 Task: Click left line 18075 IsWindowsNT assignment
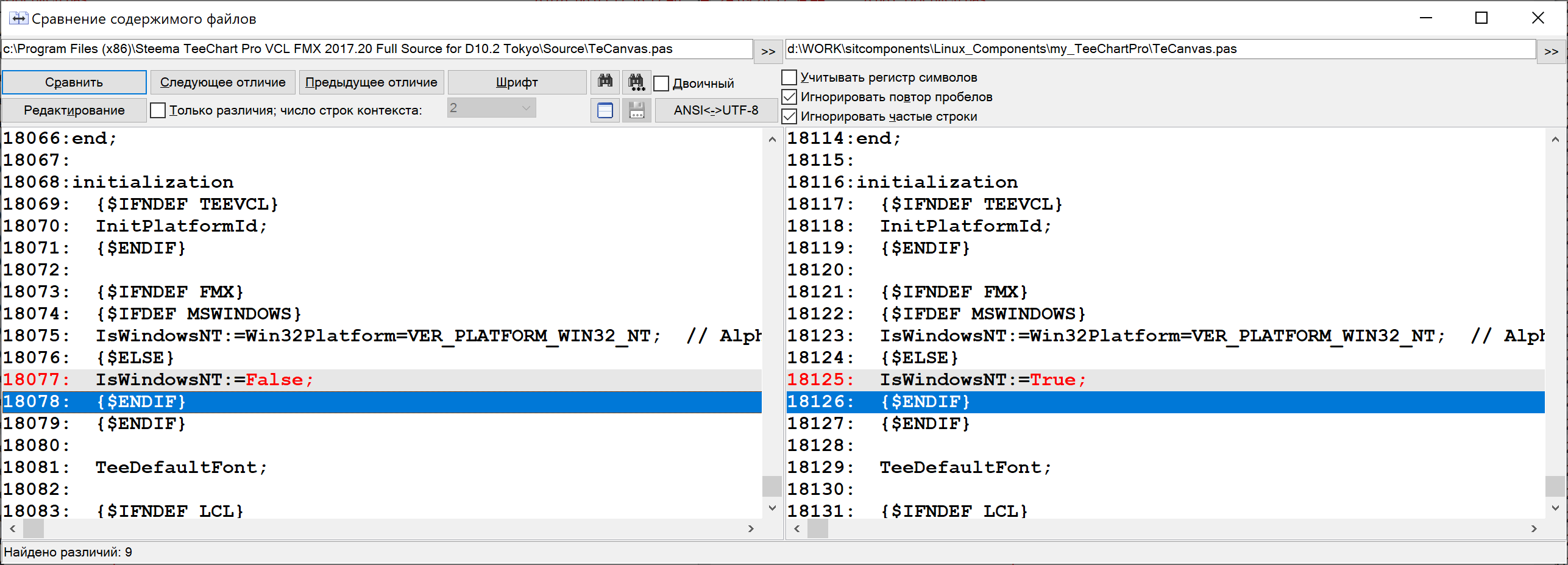coord(382,336)
